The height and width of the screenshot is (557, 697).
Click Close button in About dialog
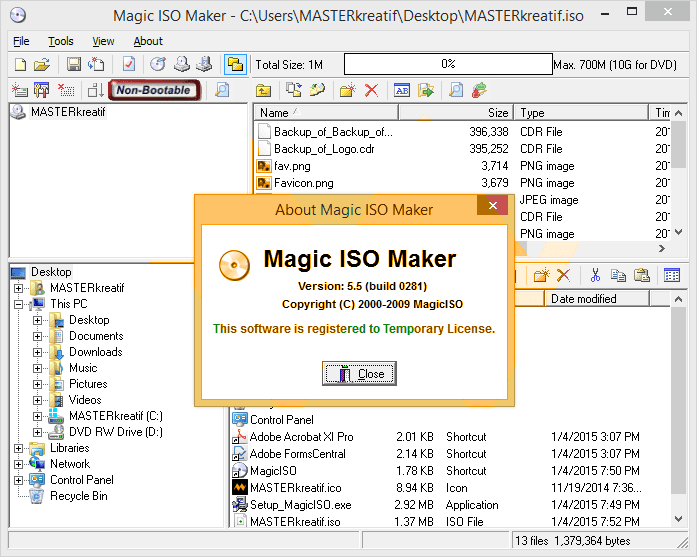pos(359,373)
